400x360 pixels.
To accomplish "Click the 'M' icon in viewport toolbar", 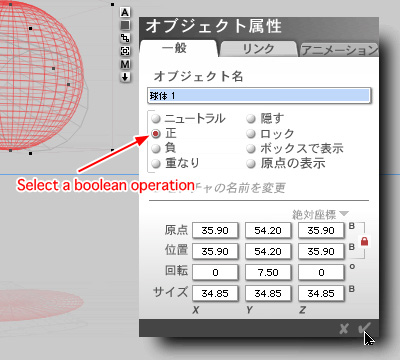I will coord(125,64).
